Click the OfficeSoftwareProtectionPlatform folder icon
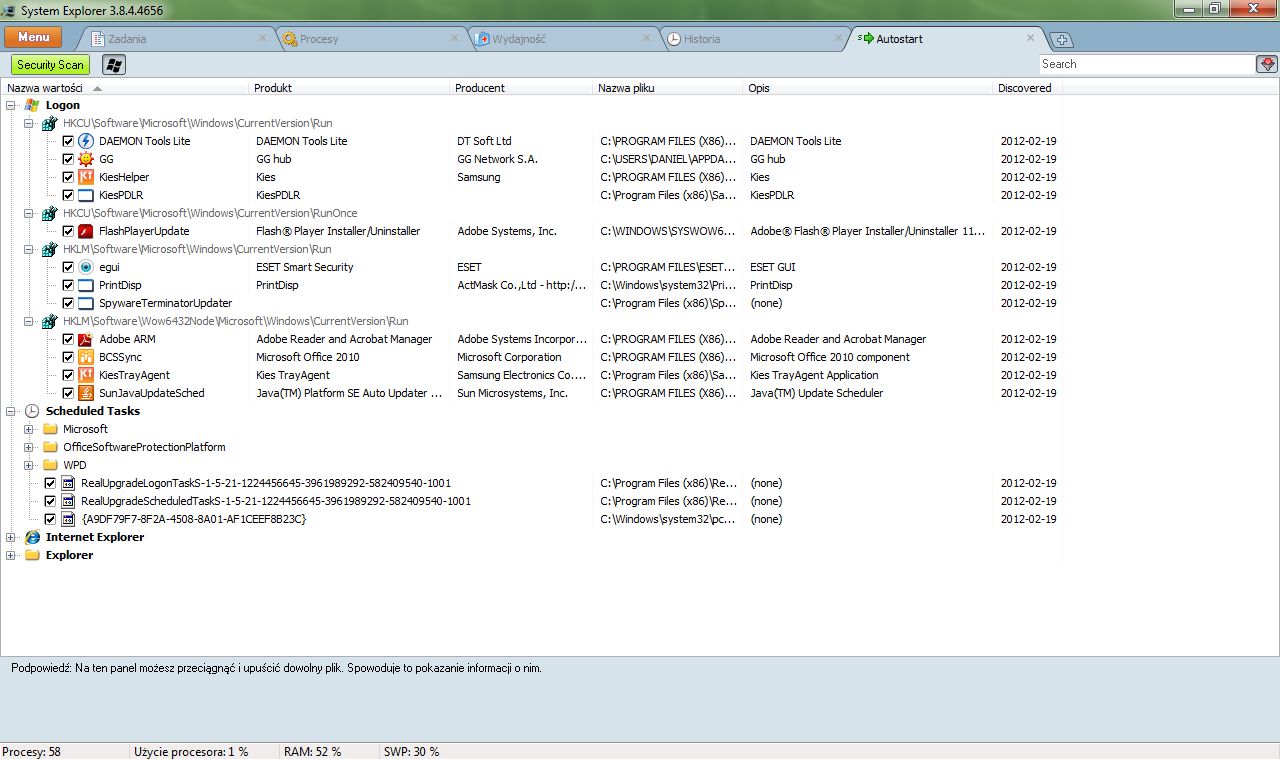The height and width of the screenshot is (760, 1280). [49, 447]
